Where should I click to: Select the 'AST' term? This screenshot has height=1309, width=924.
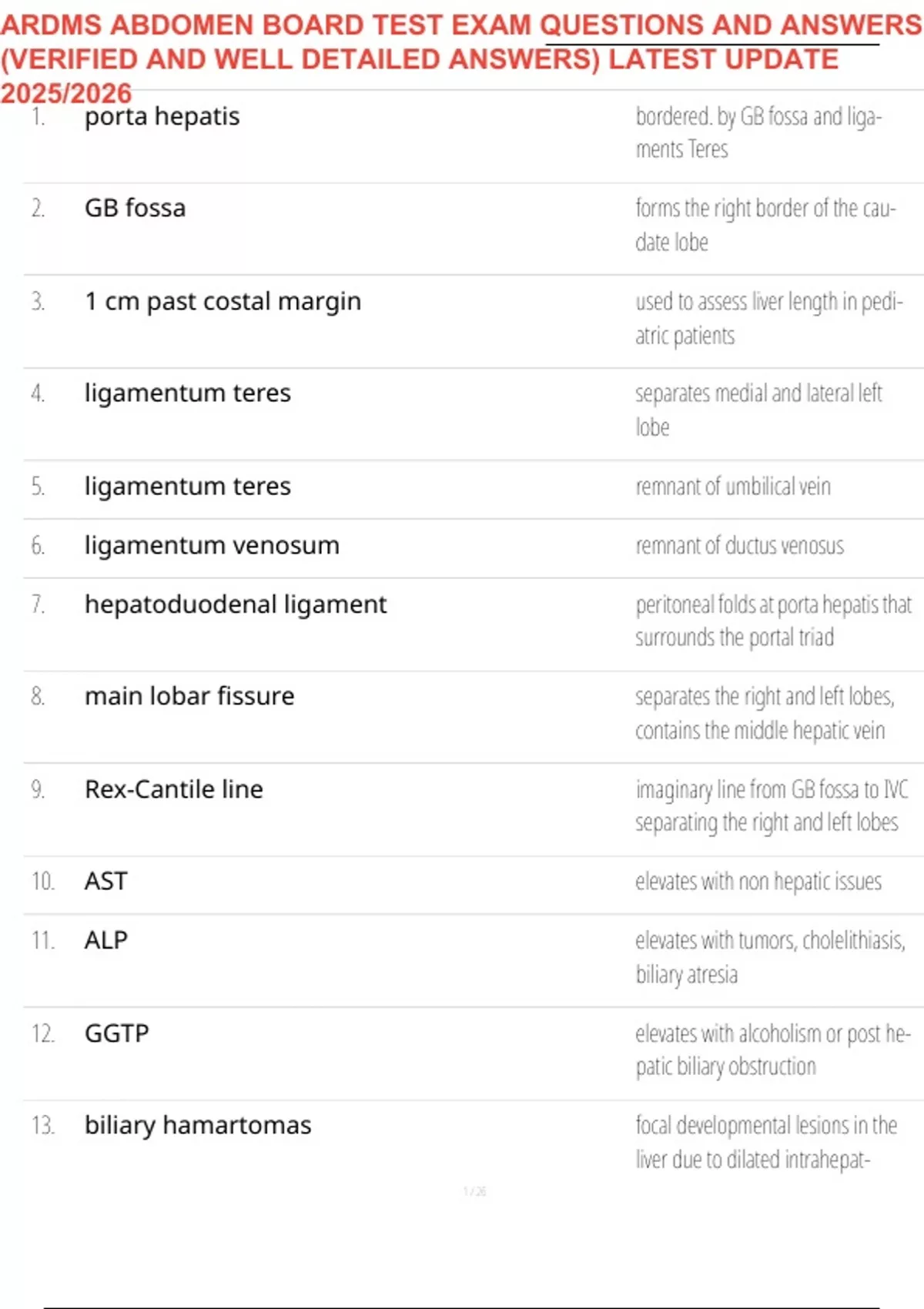click(x=105, y=881)
